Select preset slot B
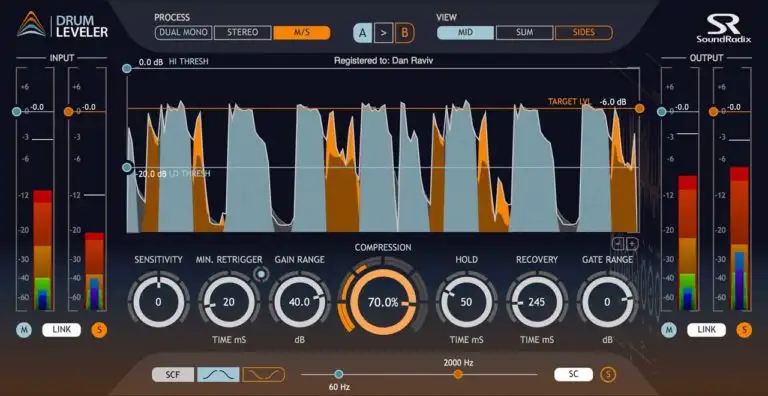This screenshot has height=396, width=768. coord(405,33)
